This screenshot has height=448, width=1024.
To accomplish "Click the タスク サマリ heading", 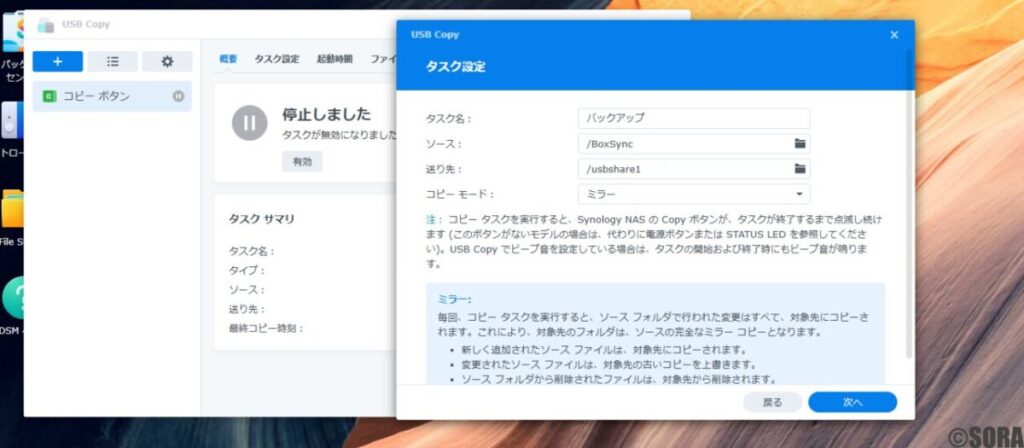I will click(261, 219).
